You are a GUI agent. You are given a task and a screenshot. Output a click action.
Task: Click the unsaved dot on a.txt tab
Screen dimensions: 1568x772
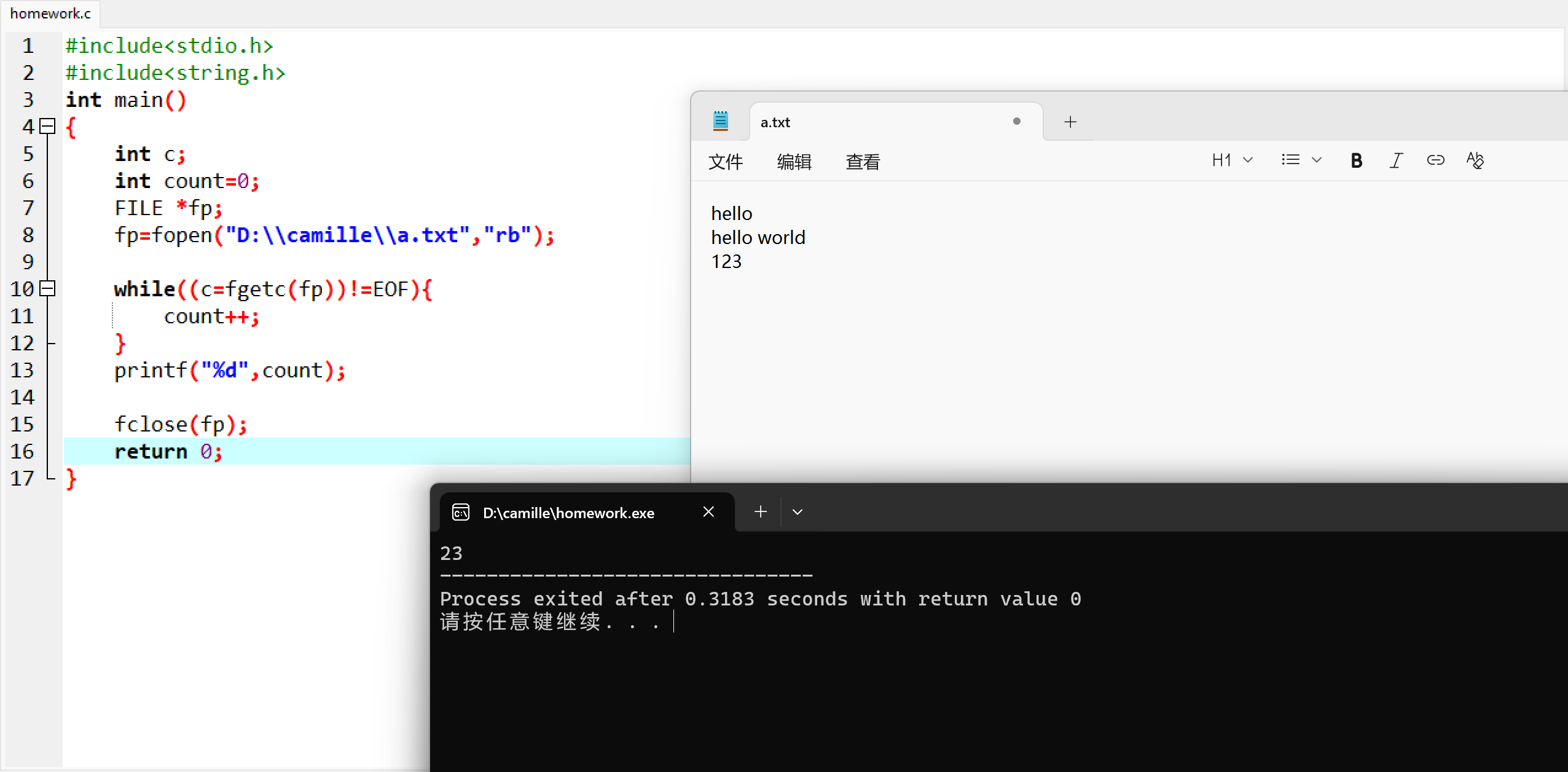tap(1017, 122)
